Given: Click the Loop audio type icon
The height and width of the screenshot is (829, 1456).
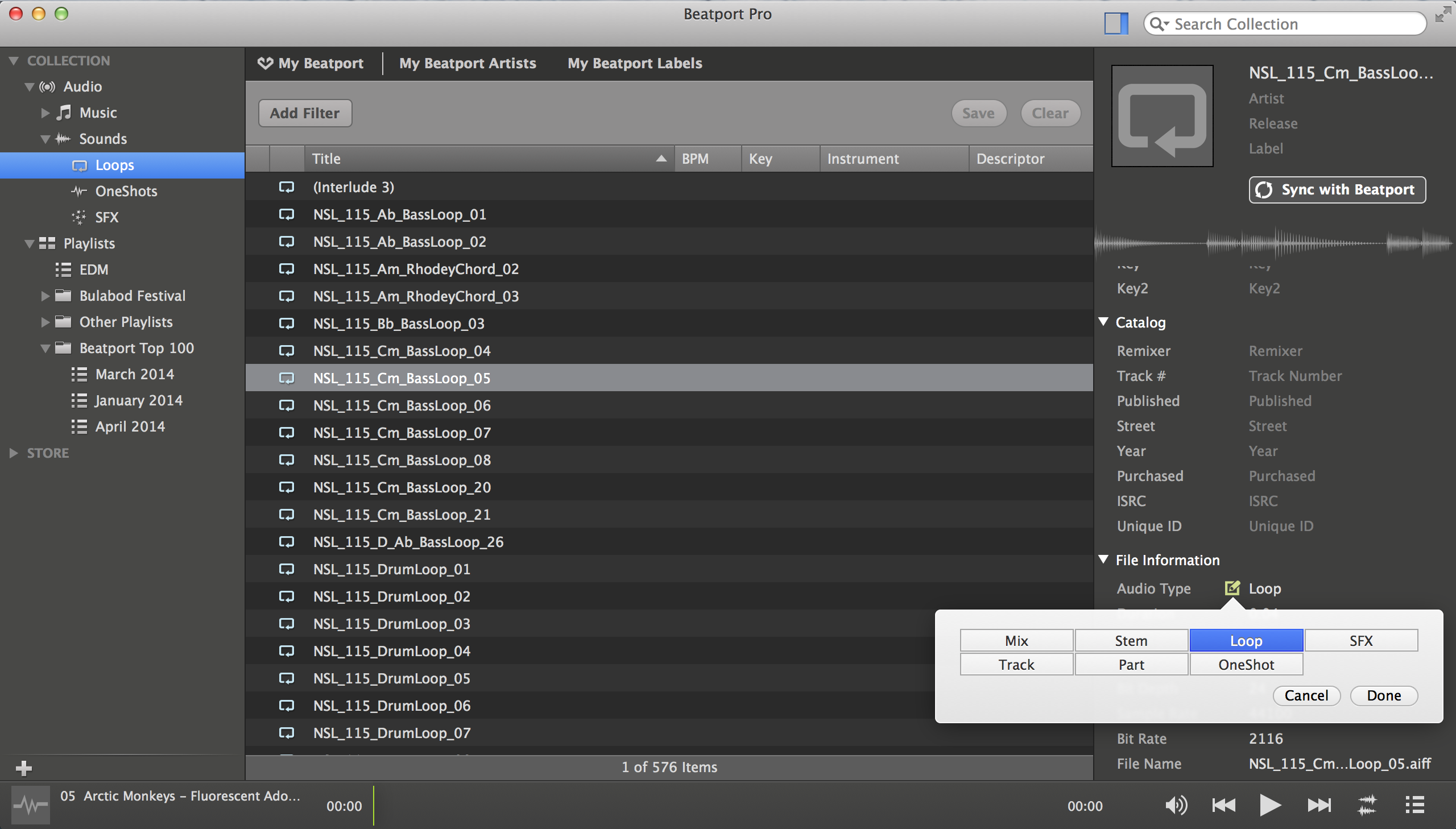Looking at the screenshot, I should tap(1231, 588).
